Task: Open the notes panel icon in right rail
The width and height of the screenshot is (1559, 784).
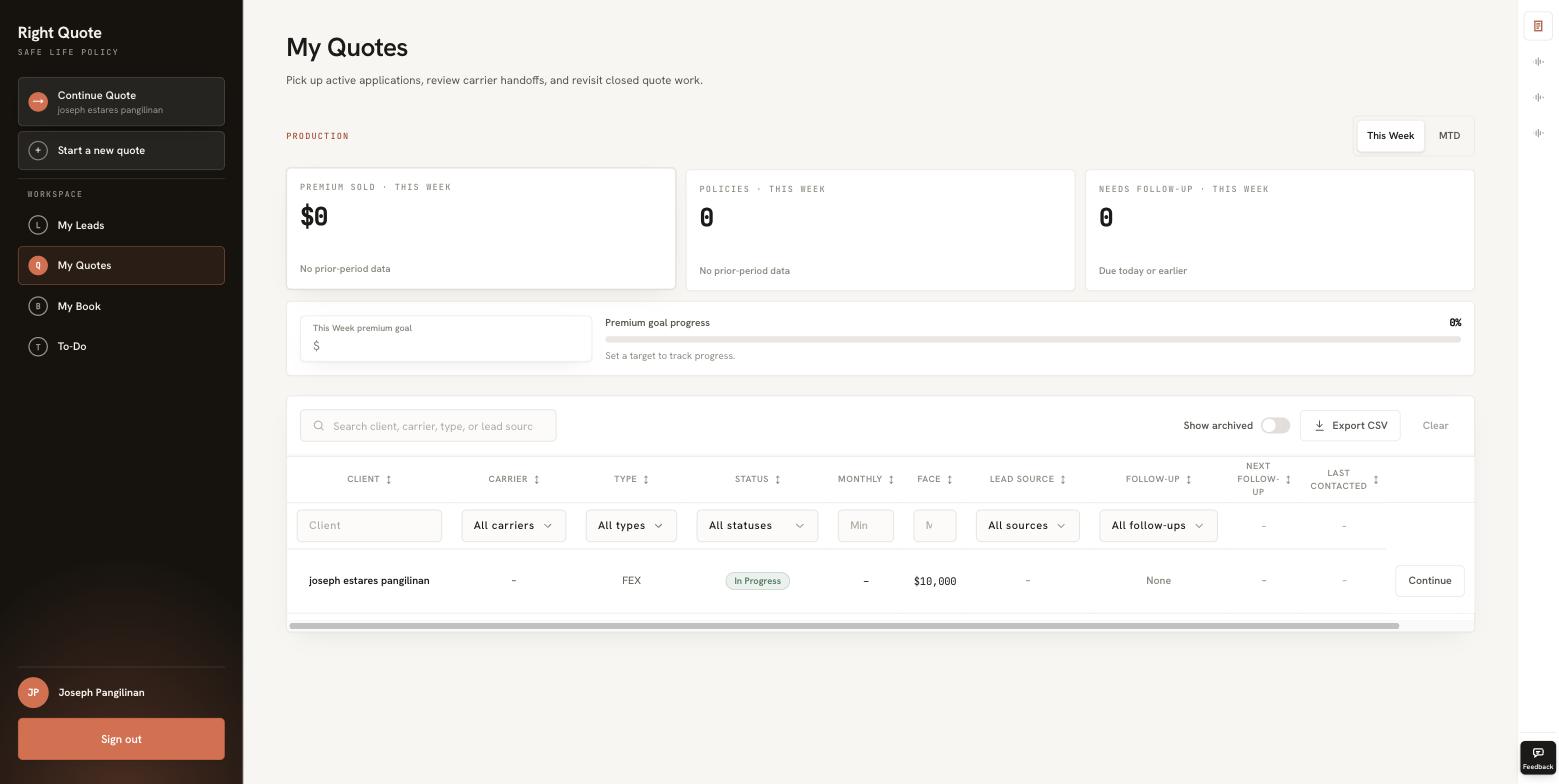Action: pyautogui.click(x=1538, y=26)
